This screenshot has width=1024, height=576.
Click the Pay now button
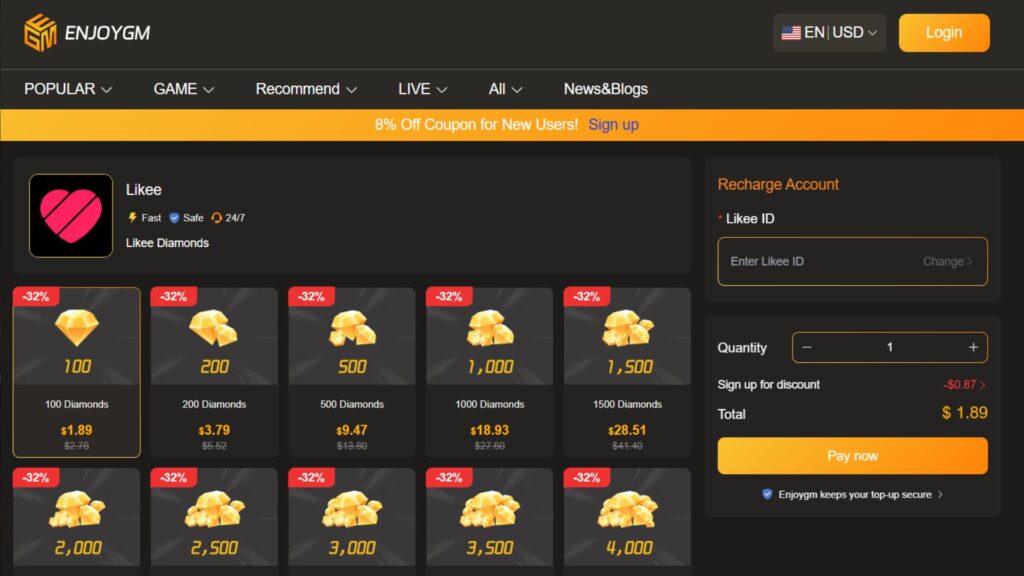click(852, 455)
